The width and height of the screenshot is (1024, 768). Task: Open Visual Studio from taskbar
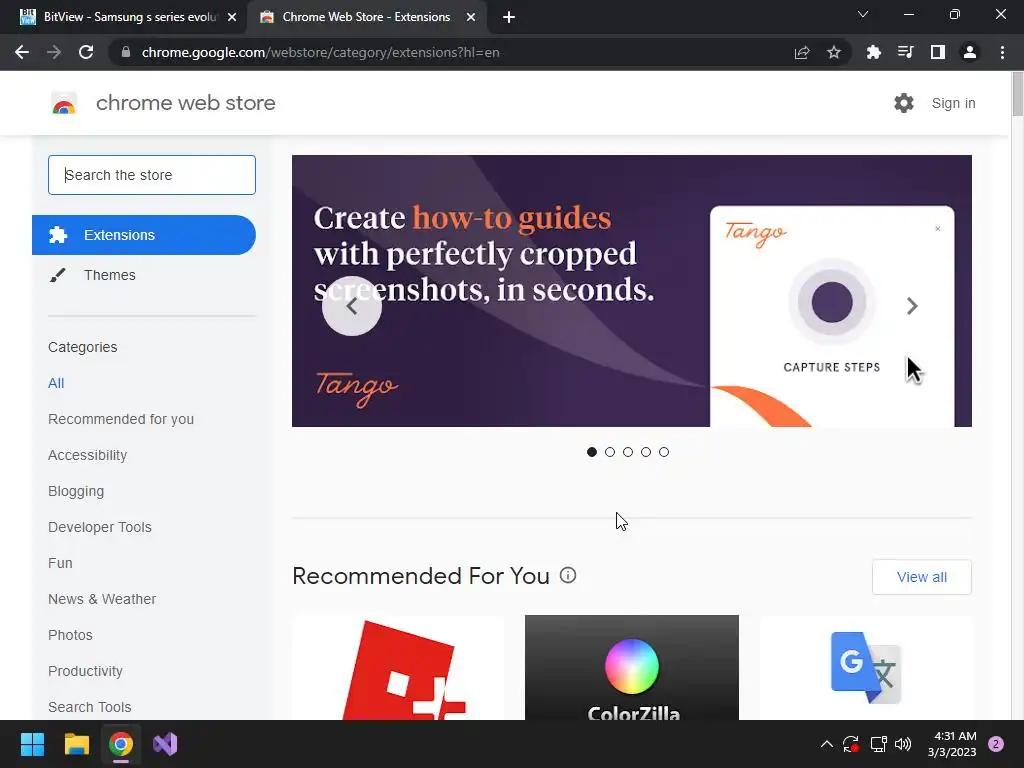[x=165, y=744]
